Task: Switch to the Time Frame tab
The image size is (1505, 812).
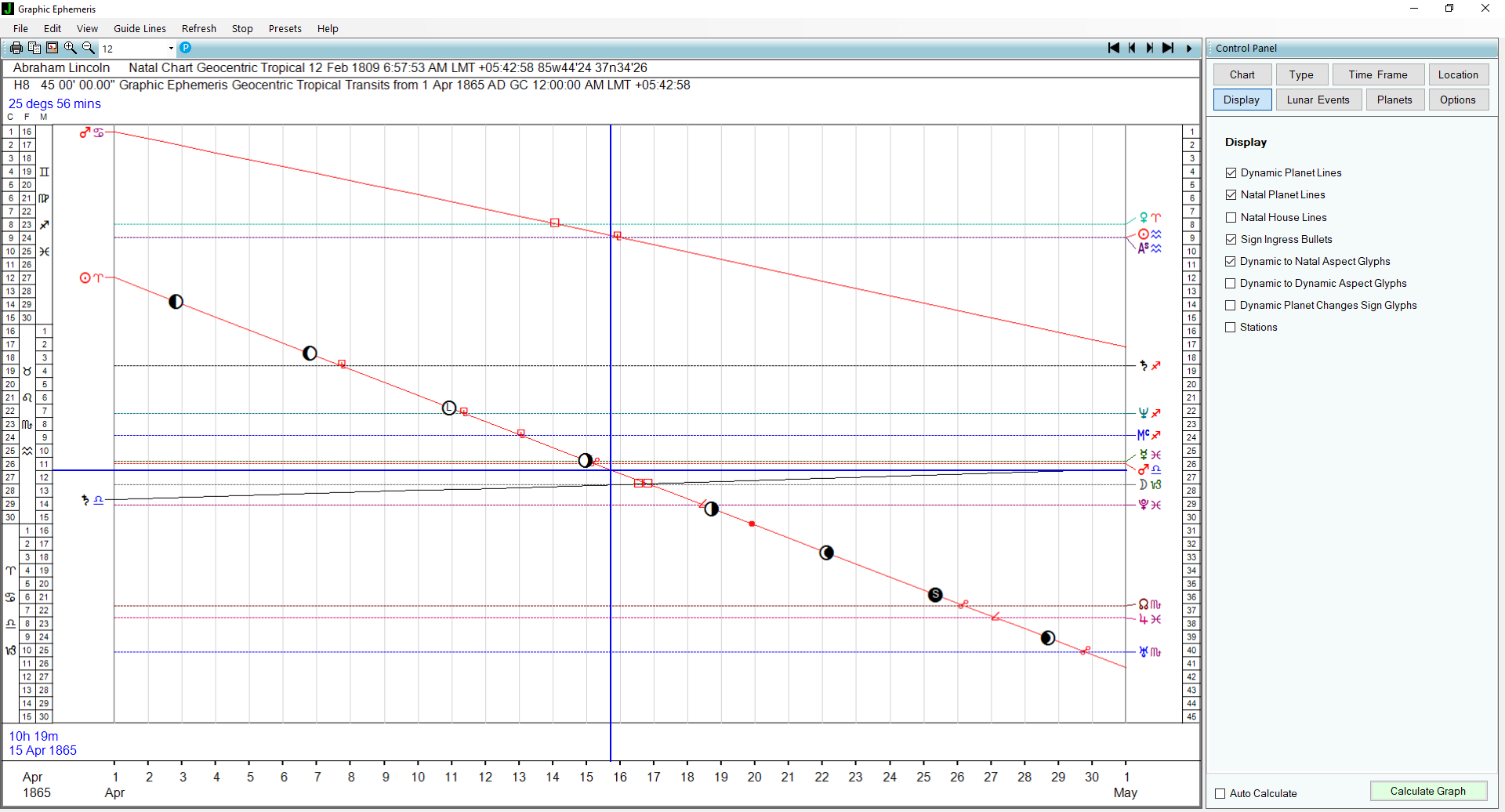Action: pos(1378,74)
